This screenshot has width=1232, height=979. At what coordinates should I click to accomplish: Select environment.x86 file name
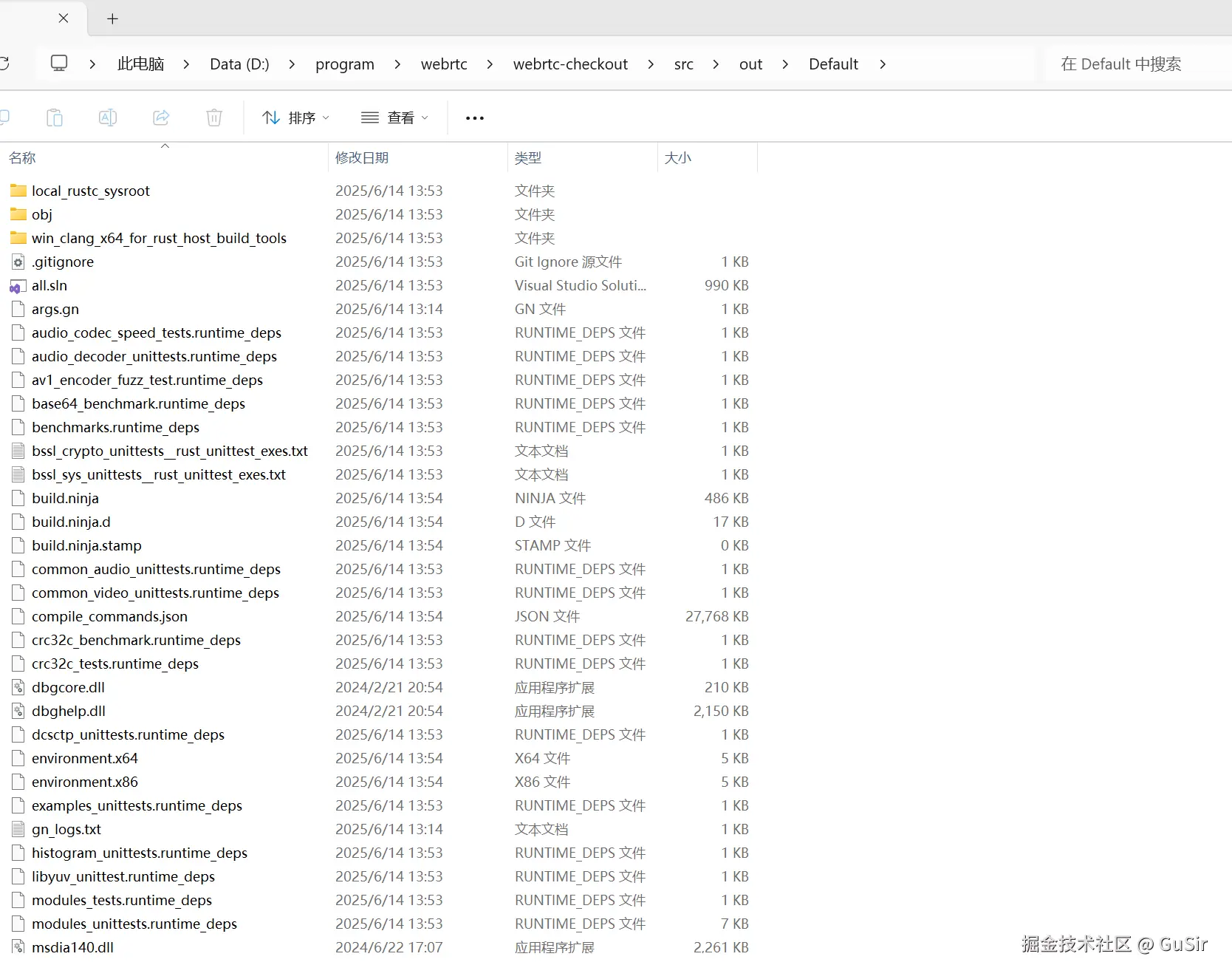(85, 782)
